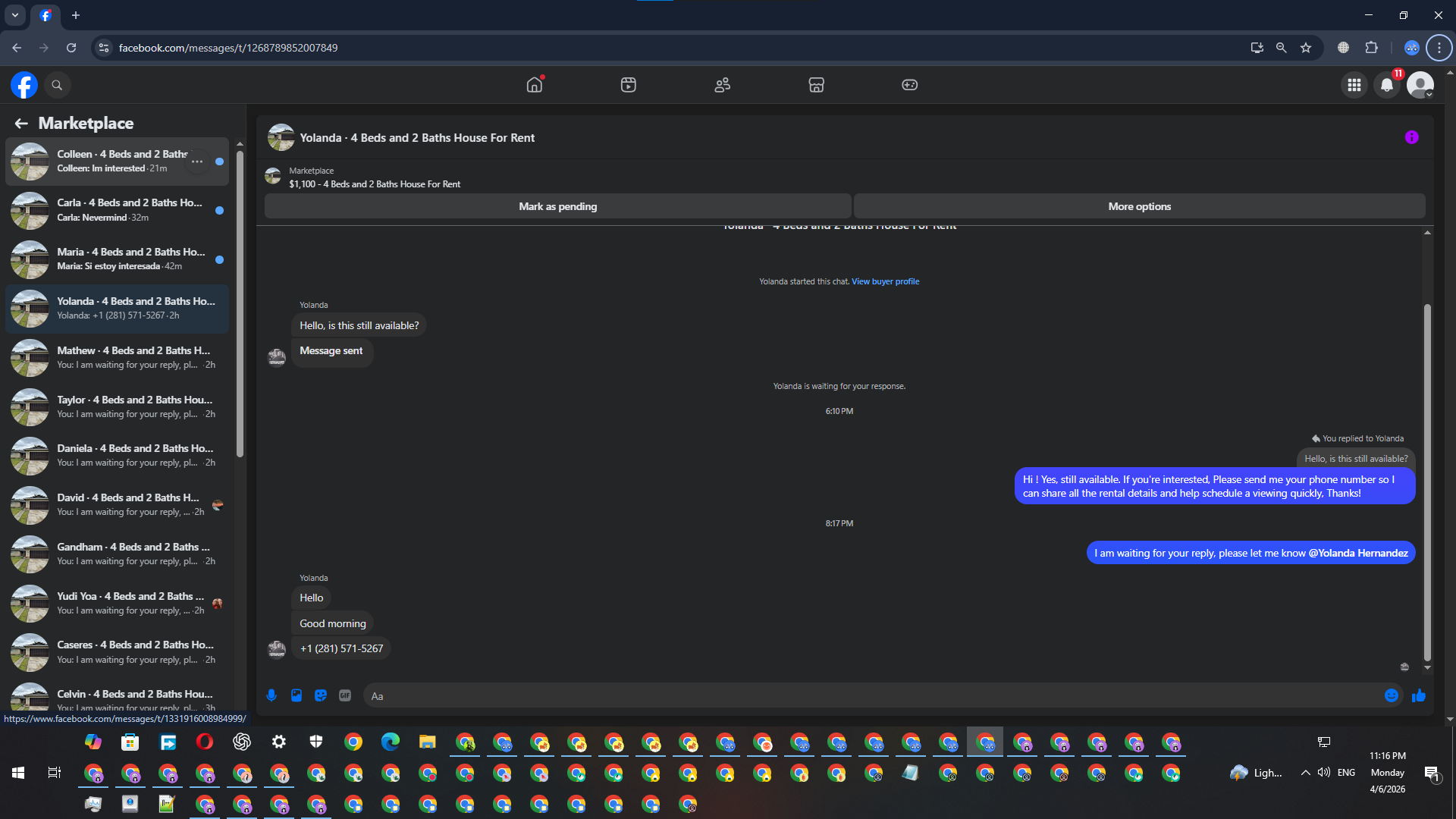Open the Chrome three-dot menu
The width and height of the screenshot is (1456, 819).
point(1439,48)
